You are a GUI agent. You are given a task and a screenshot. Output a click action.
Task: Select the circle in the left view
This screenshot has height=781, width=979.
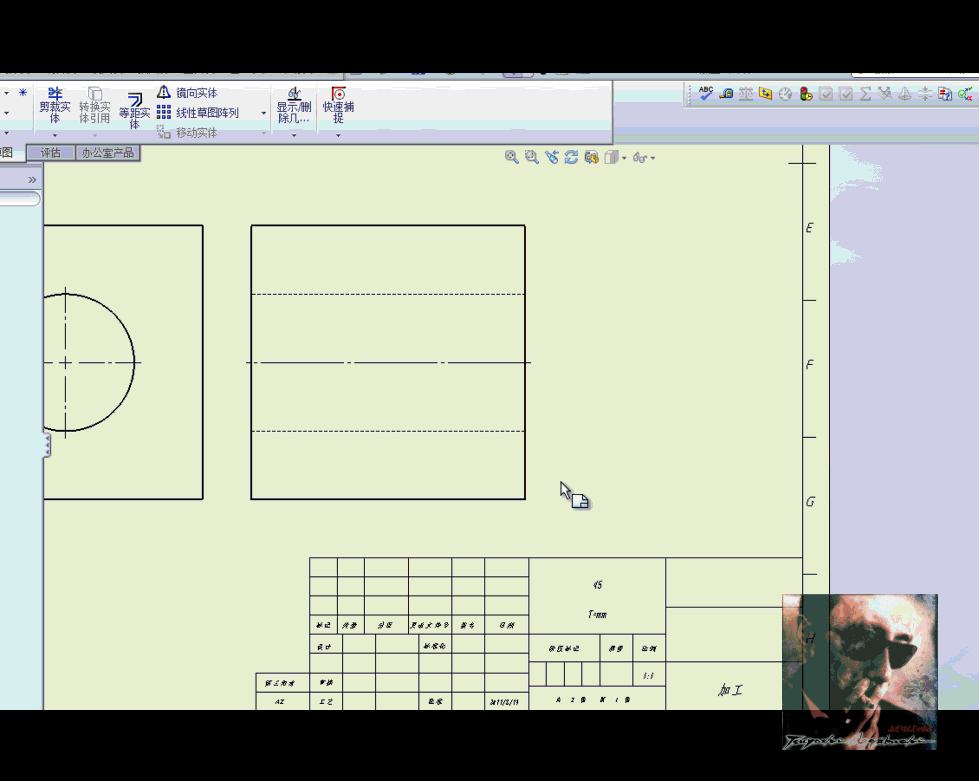click(134, 362)
